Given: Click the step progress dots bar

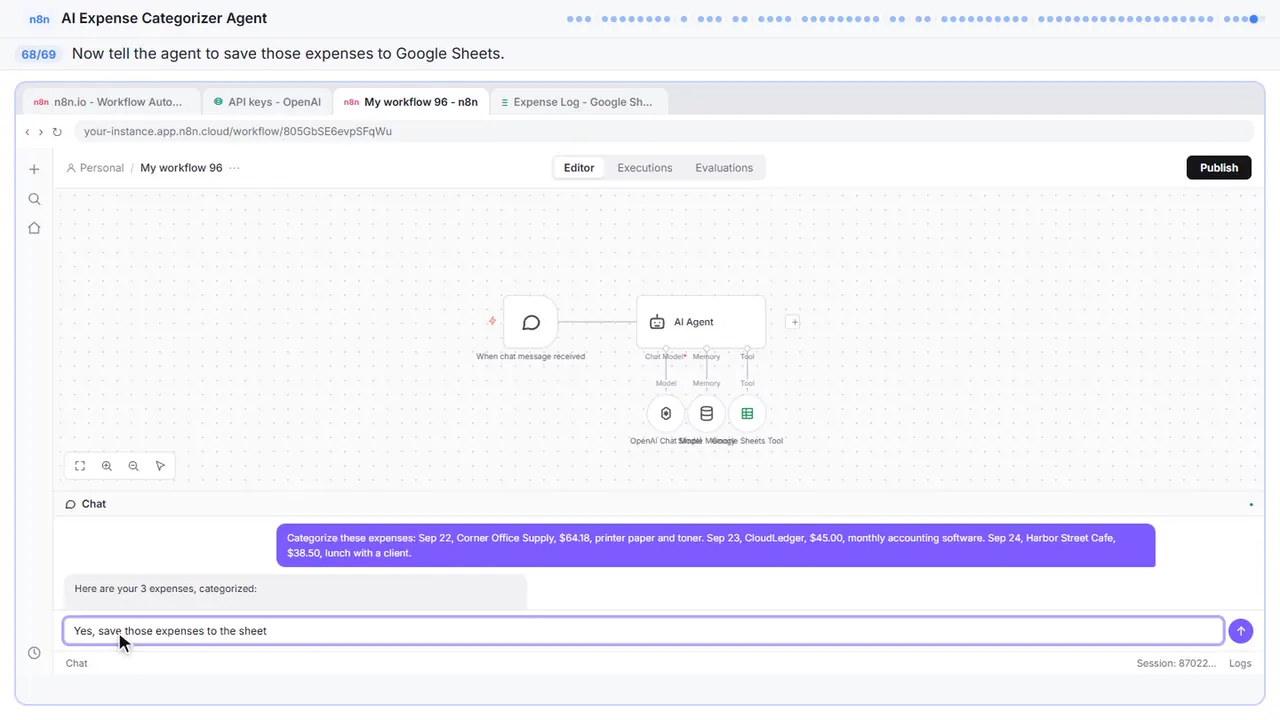Looking at the screenshot, I should [916, 18].
